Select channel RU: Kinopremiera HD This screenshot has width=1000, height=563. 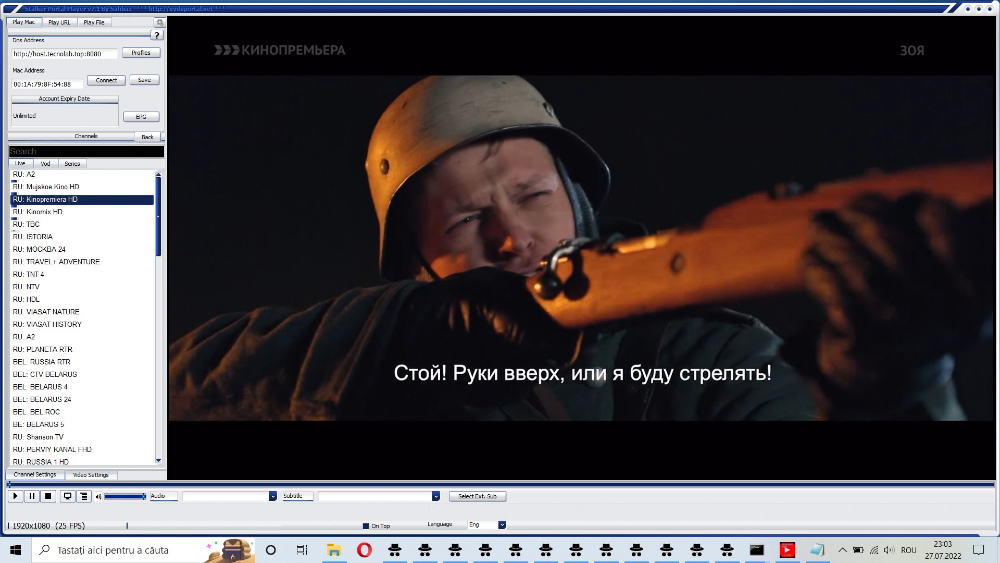click(x=82, y=200)
